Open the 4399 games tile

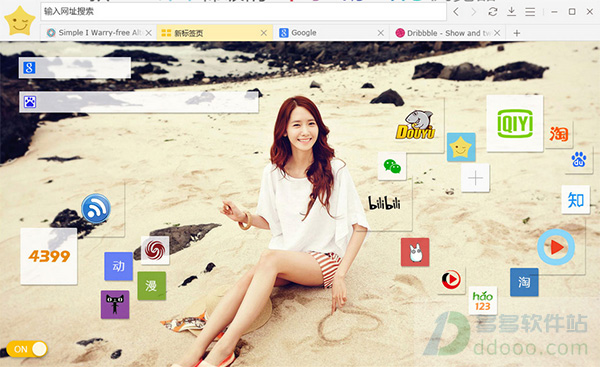pyautogui.click(x=49, y=256)
